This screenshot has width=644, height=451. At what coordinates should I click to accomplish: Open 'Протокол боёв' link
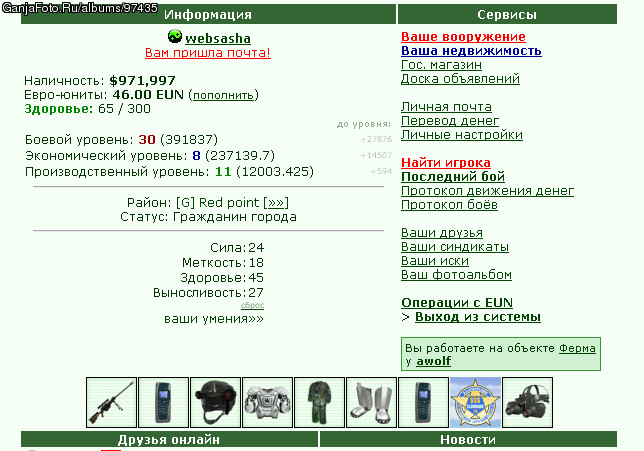click(x=449, y=205)
